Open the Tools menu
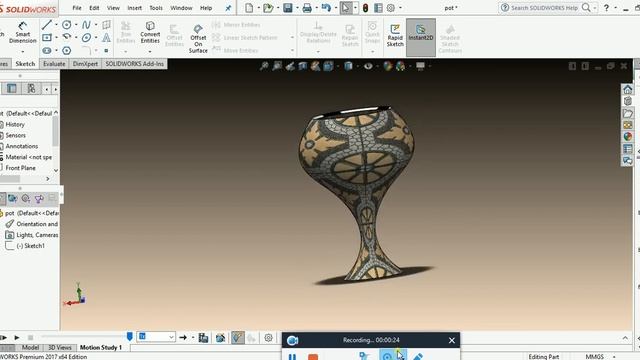Image resolution: width=640 pixels, height=360 pixels. [156, 8]
